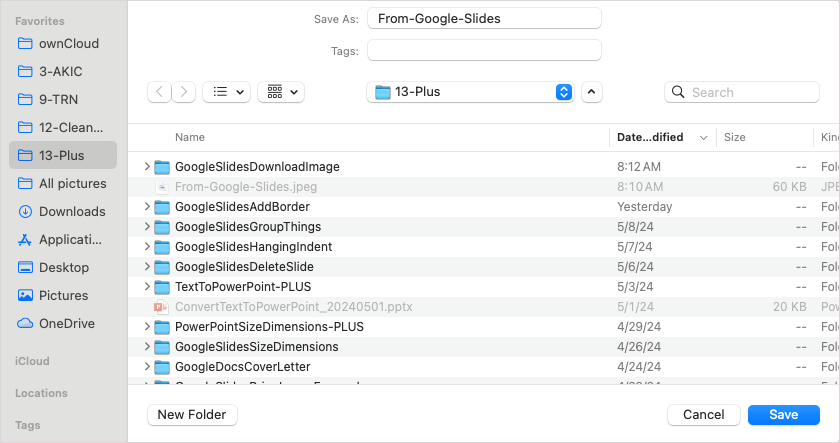Click the 3-AKIC folder icon in the sidebar
840x443 pixels.
(x=25, y=71)
